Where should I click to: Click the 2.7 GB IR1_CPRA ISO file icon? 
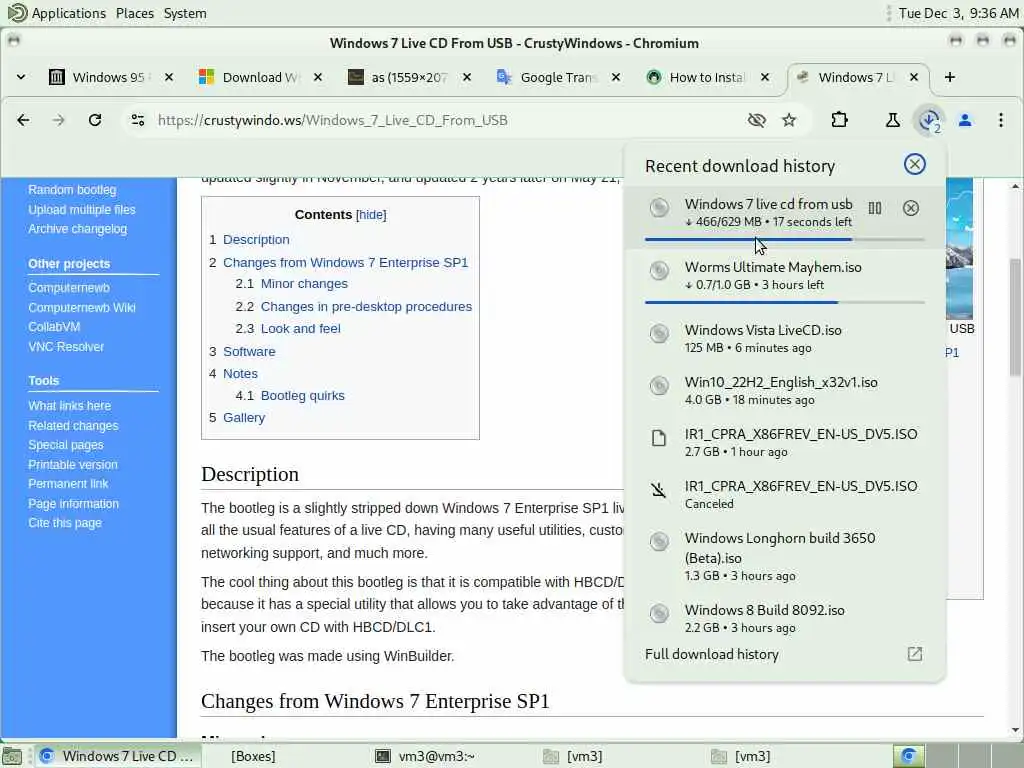(659, 438)
